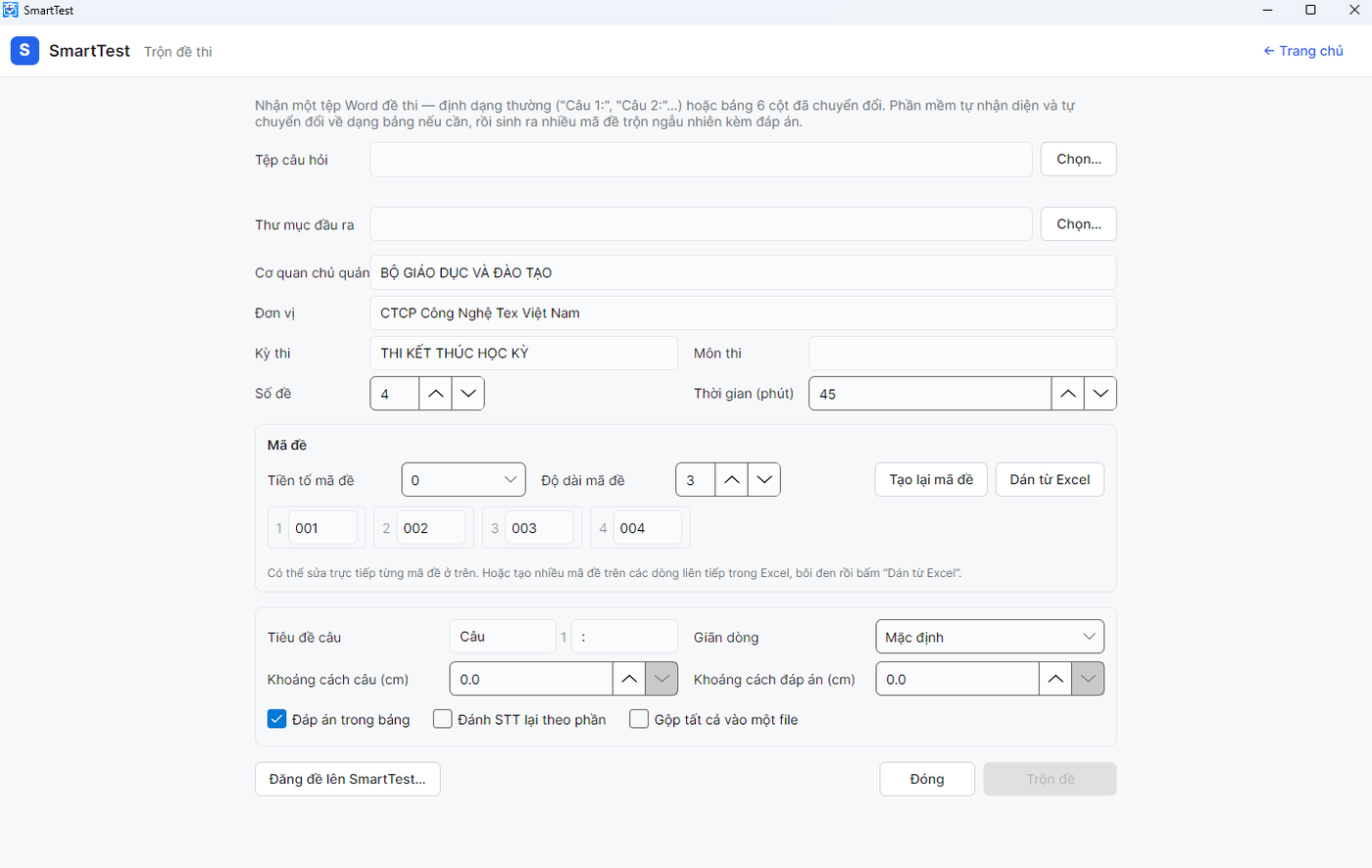Click Tạo lại mã đề button

coord(931,480)
